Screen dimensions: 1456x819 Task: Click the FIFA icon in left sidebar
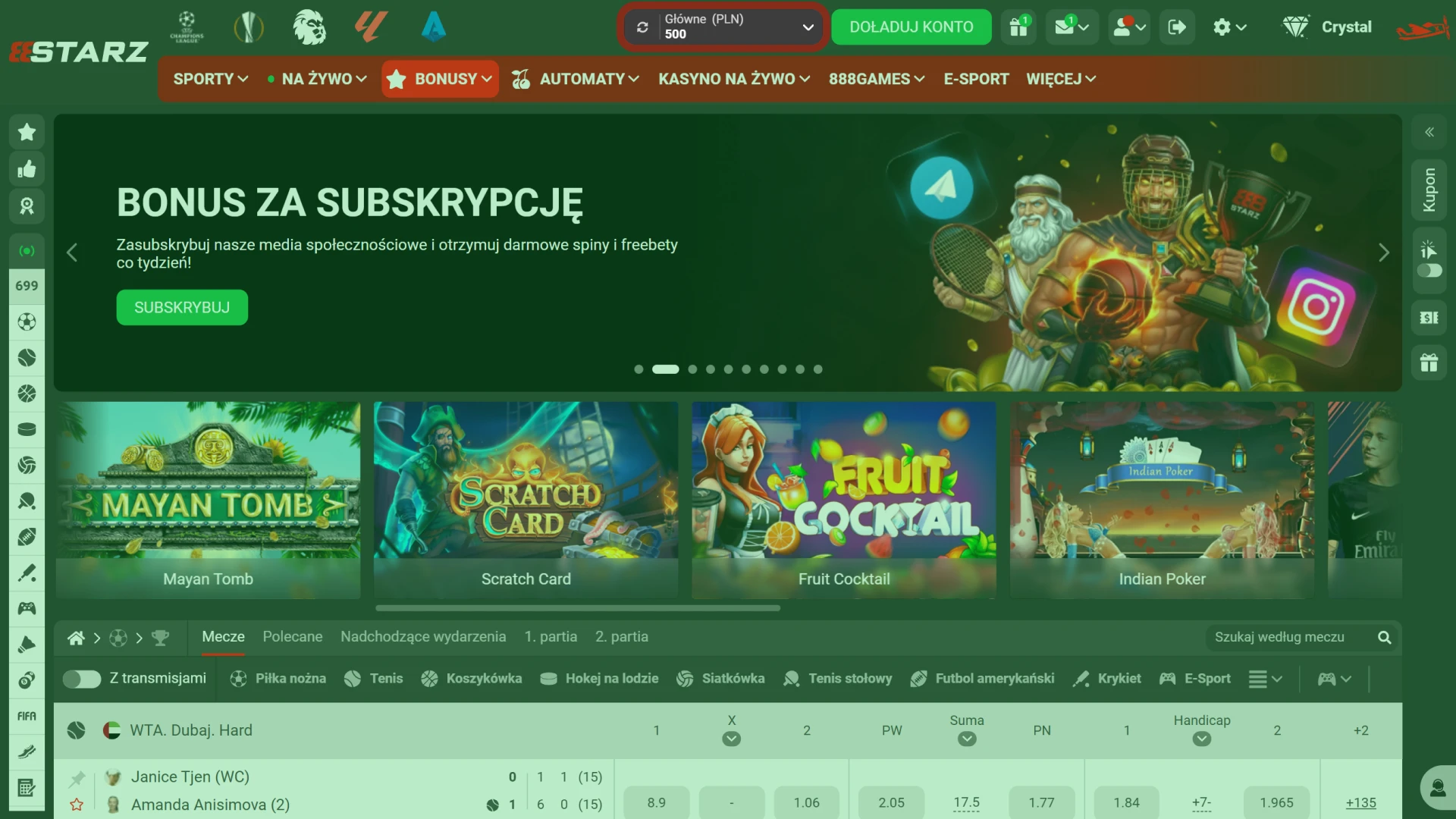pos(27,716)
